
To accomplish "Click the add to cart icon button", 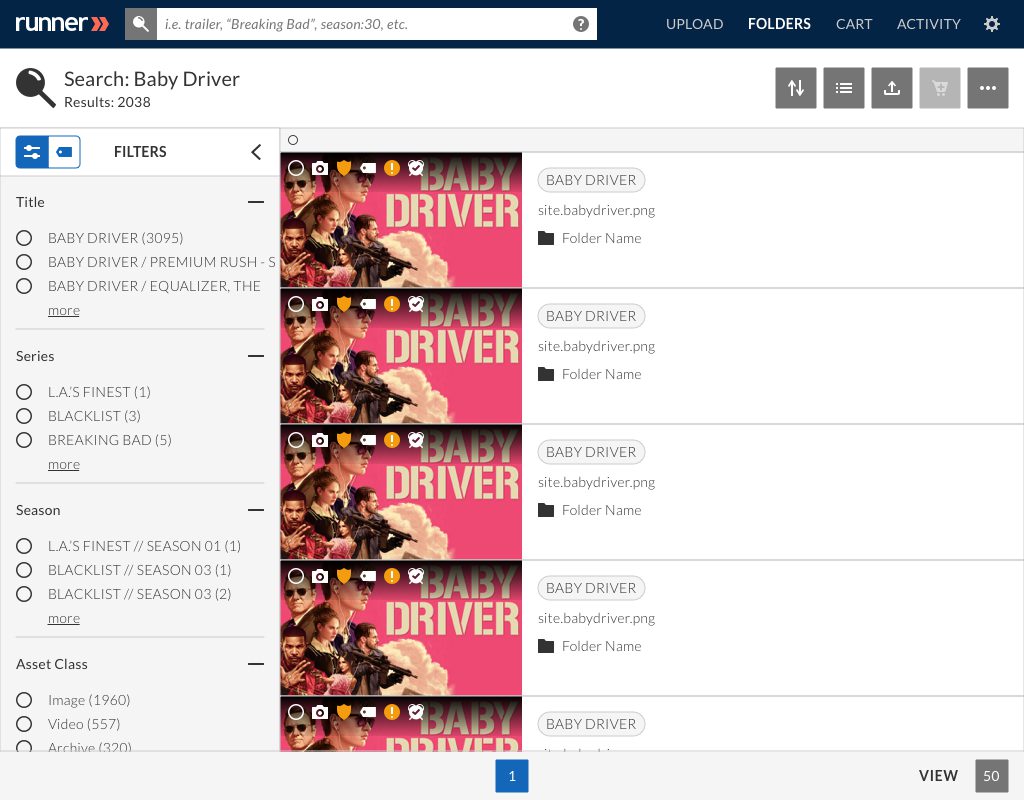I will (x=940, y=88).
